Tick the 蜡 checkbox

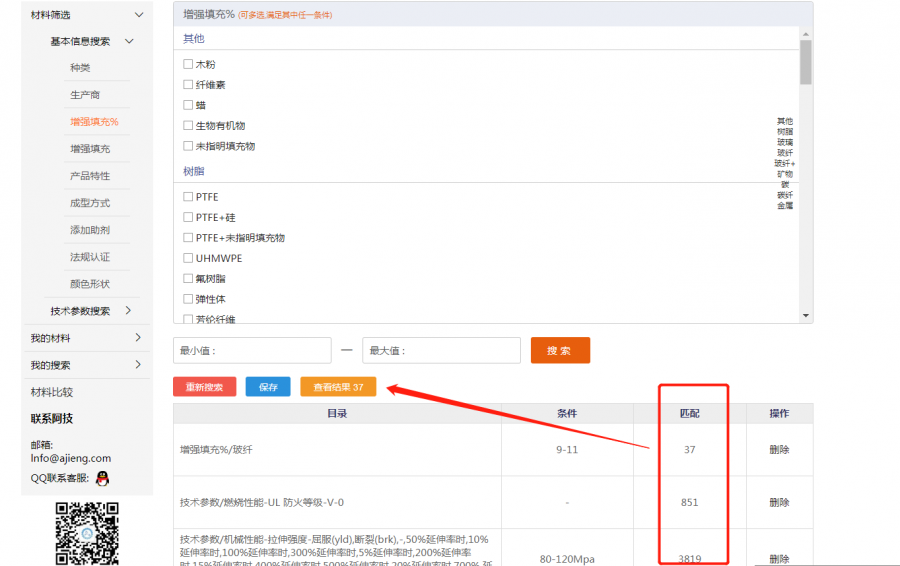tap(188, 105)
